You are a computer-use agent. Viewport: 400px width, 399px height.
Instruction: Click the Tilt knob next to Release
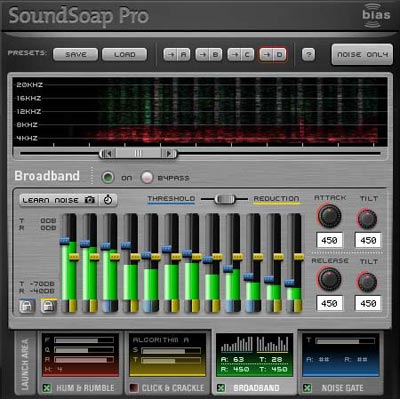click(367, 281)
